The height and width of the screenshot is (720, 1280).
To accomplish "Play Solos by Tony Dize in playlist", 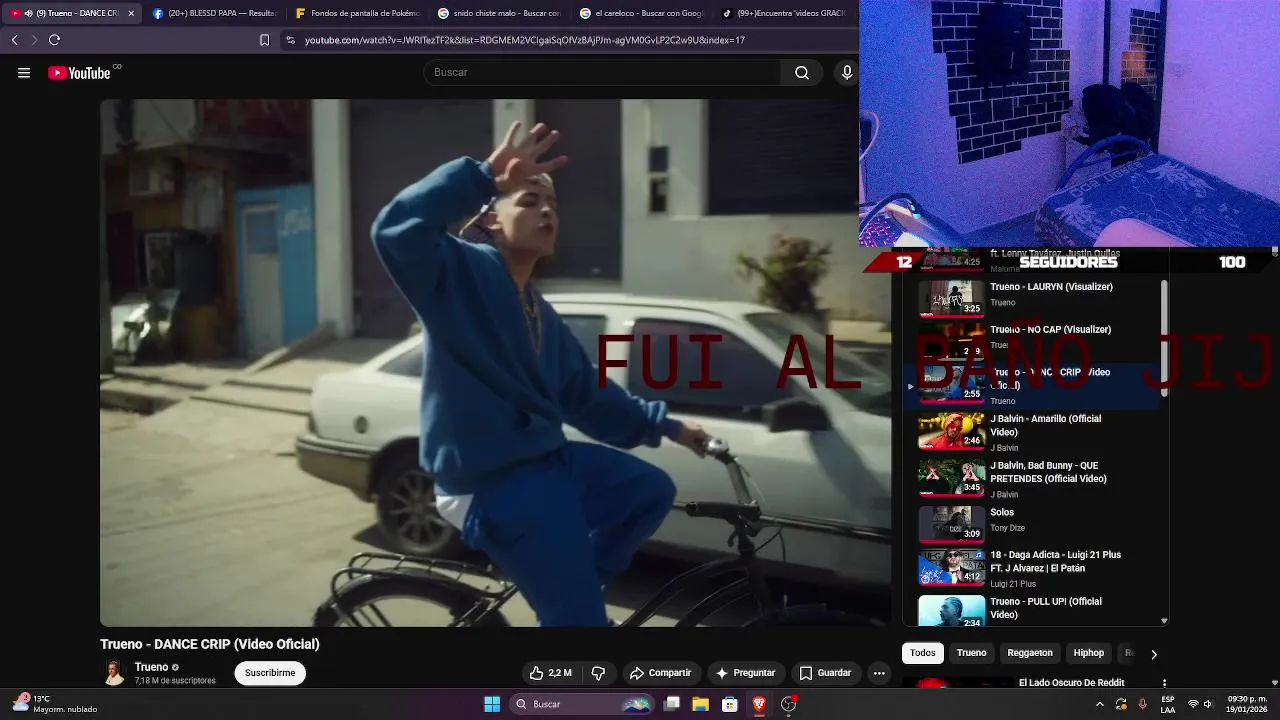I will [1030, 523].
